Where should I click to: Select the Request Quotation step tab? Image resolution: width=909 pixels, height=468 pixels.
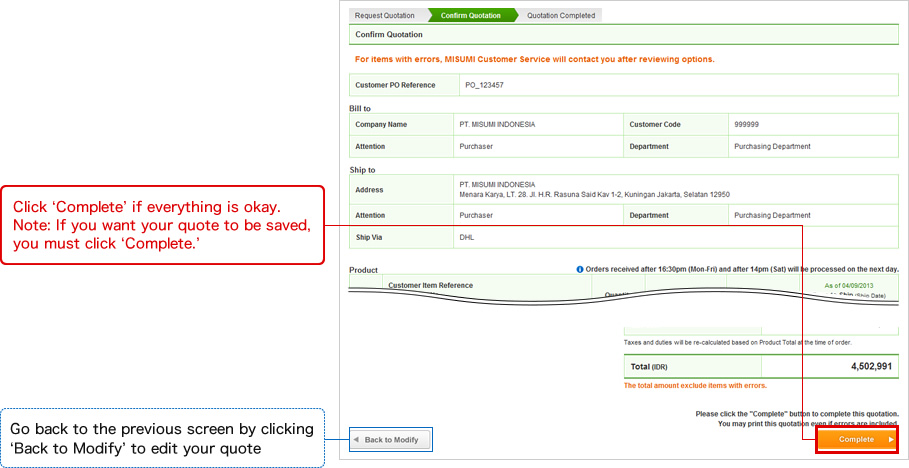[387, 16]
